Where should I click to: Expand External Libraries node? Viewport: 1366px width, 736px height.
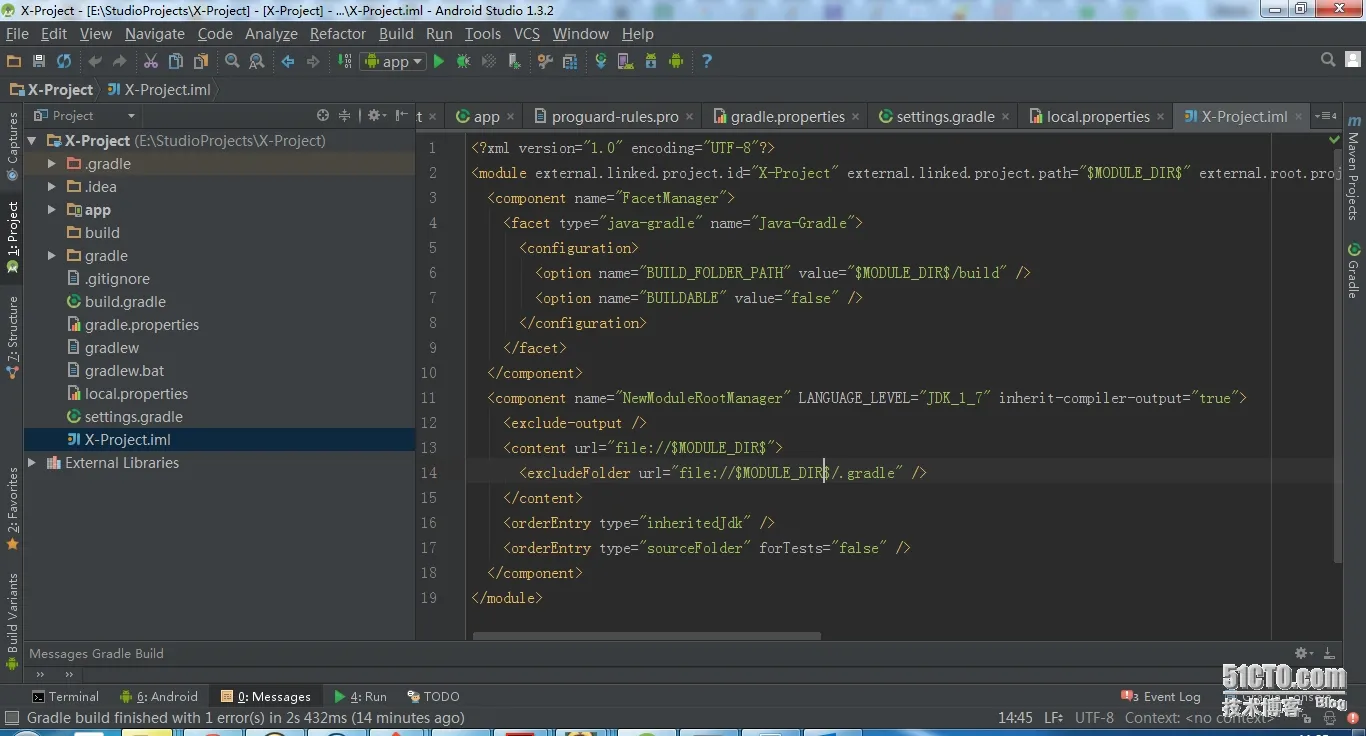point(32,463)
